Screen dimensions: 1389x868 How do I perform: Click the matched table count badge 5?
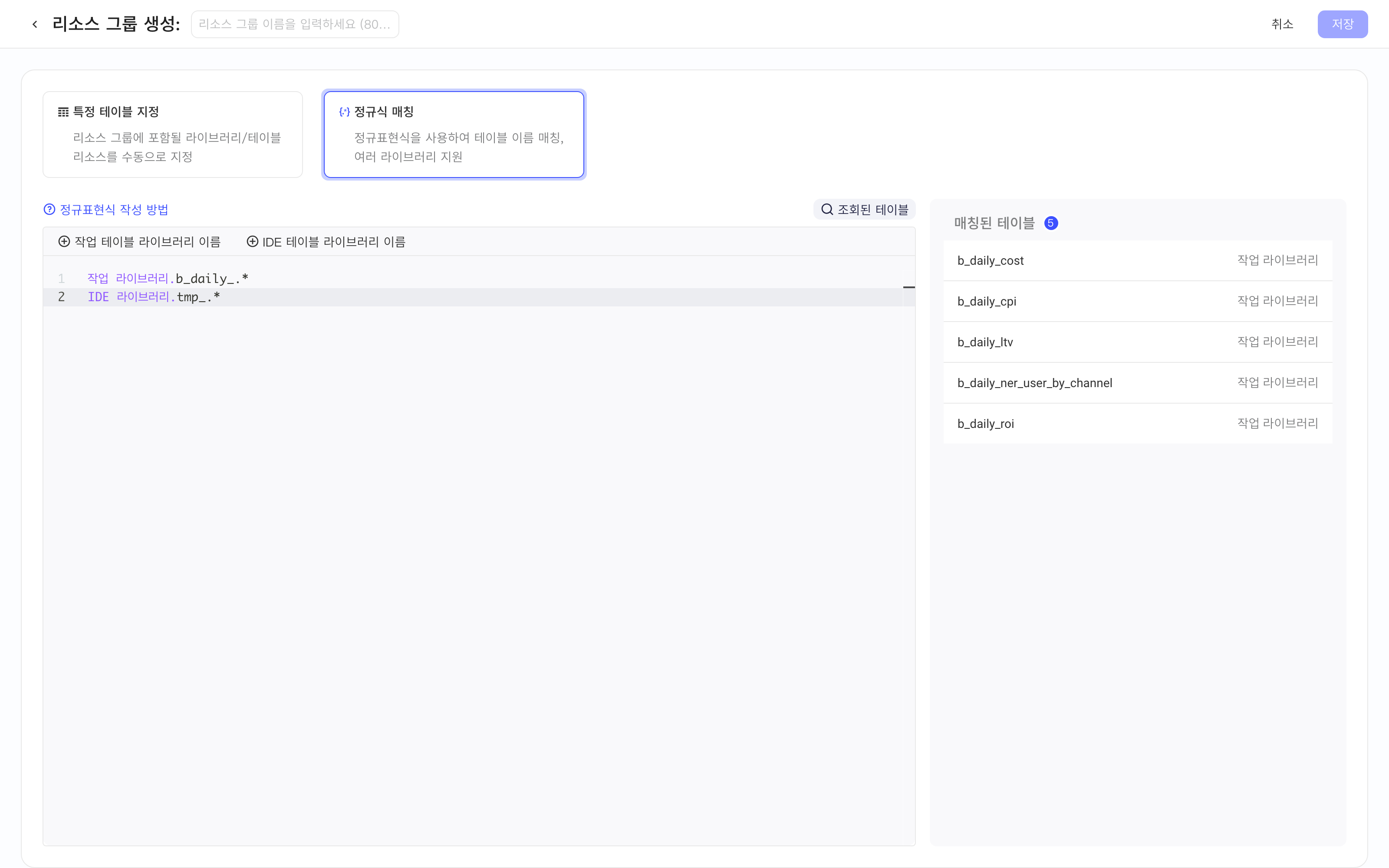[x=1051, y=224]
